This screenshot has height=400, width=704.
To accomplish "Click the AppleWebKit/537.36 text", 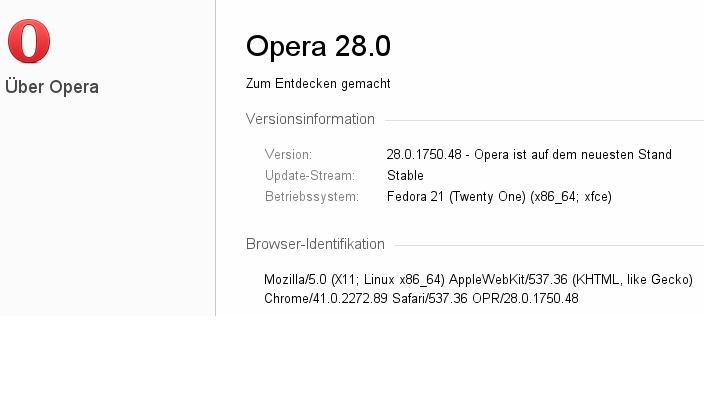I will 508,280.
